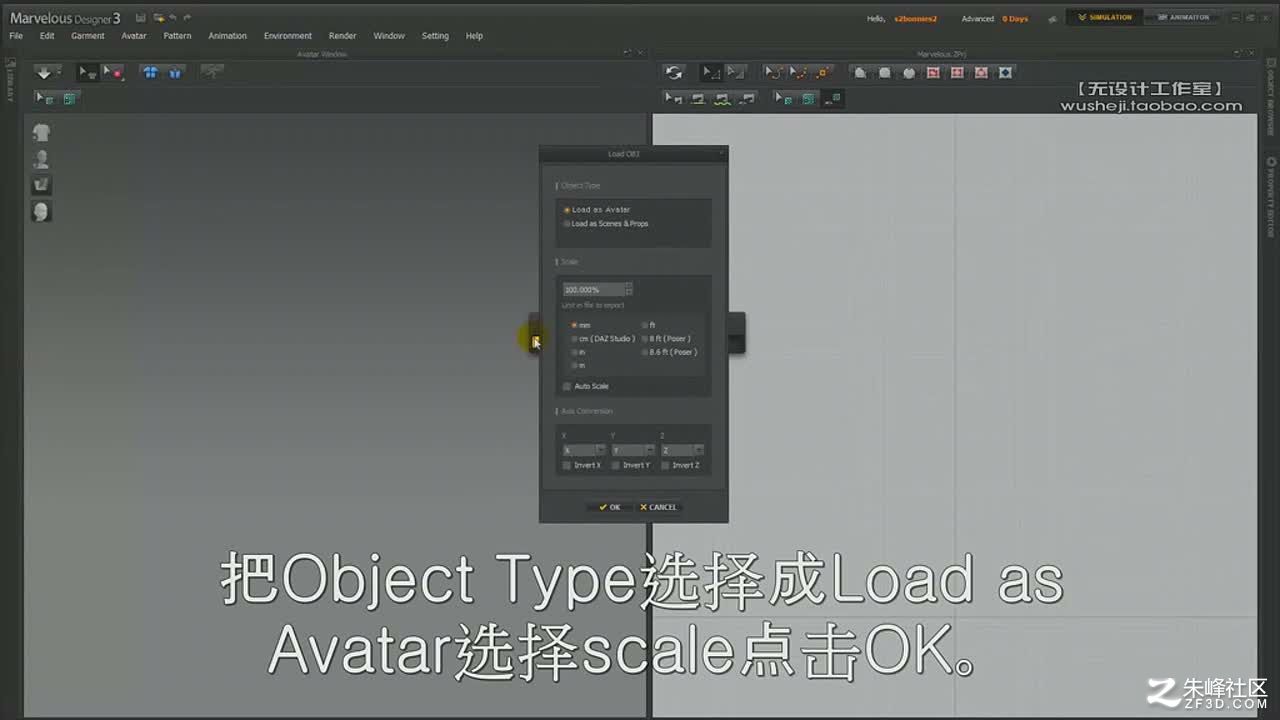Click the sync refresh icon in pattern window
Screen dimensions: 1280x720
(x=674, y=72)
